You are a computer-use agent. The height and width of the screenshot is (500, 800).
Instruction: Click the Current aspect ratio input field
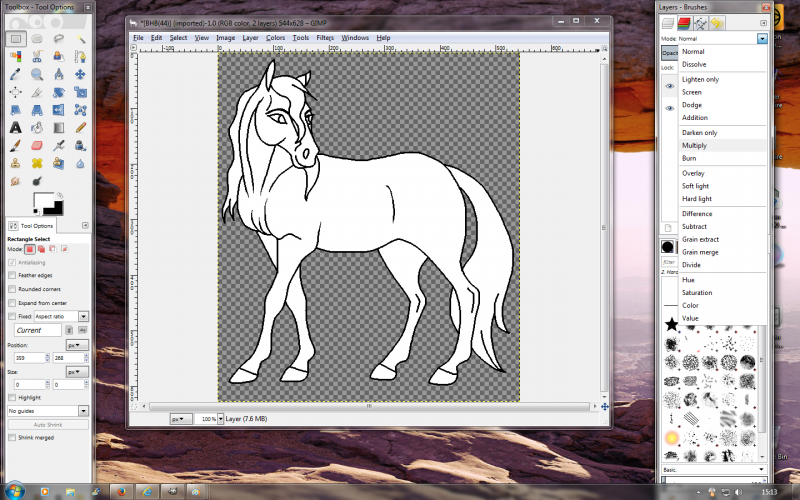[38, 331]
